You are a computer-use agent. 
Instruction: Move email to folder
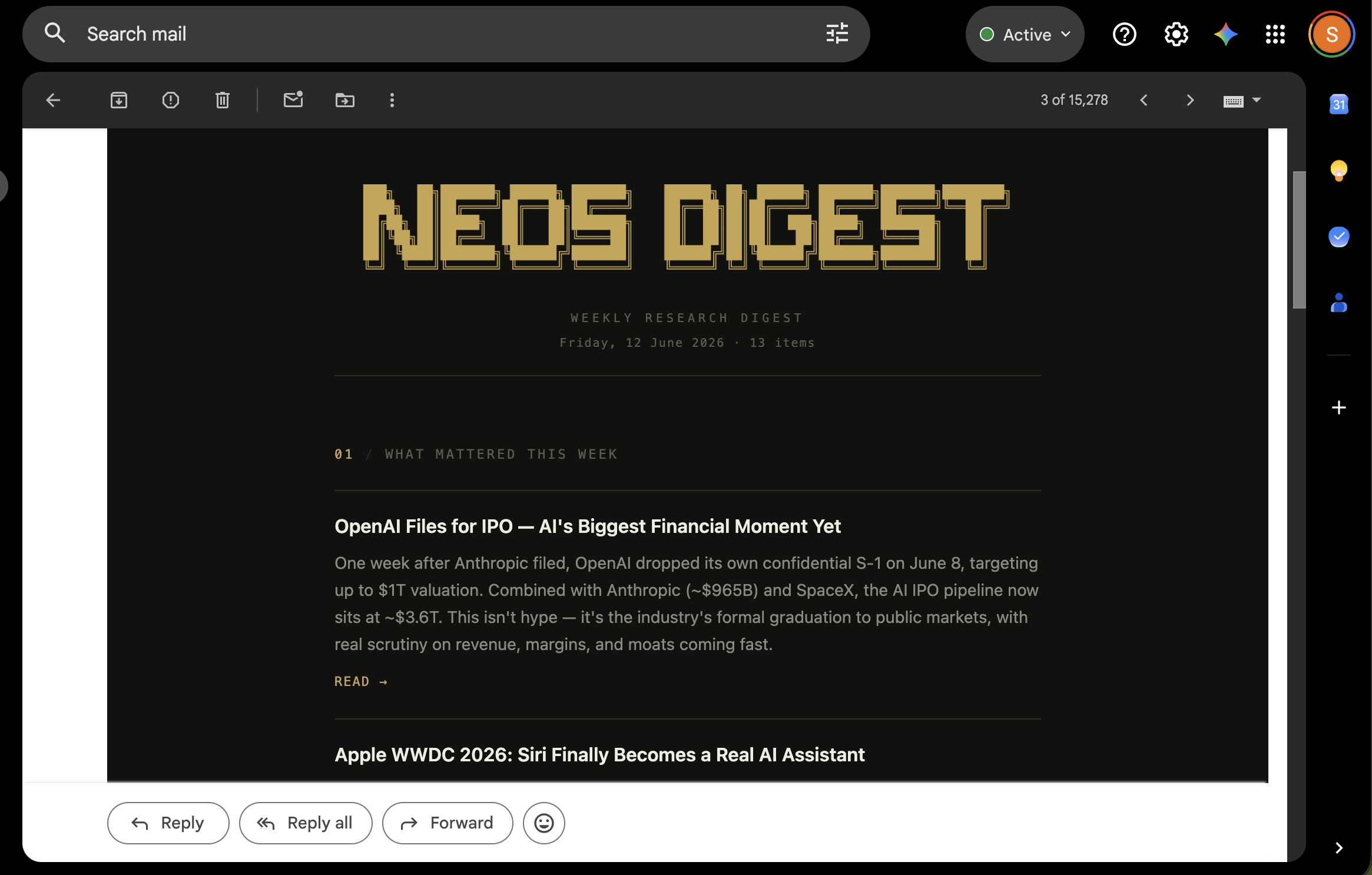tap(345, 100)
